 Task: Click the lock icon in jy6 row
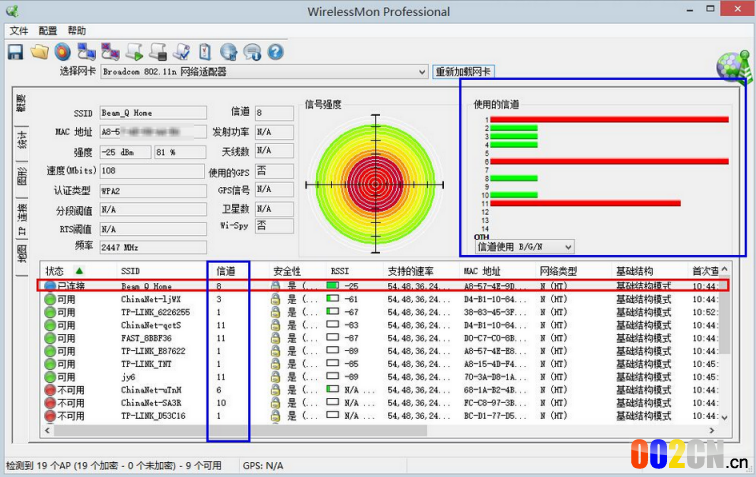pos(275,377)
